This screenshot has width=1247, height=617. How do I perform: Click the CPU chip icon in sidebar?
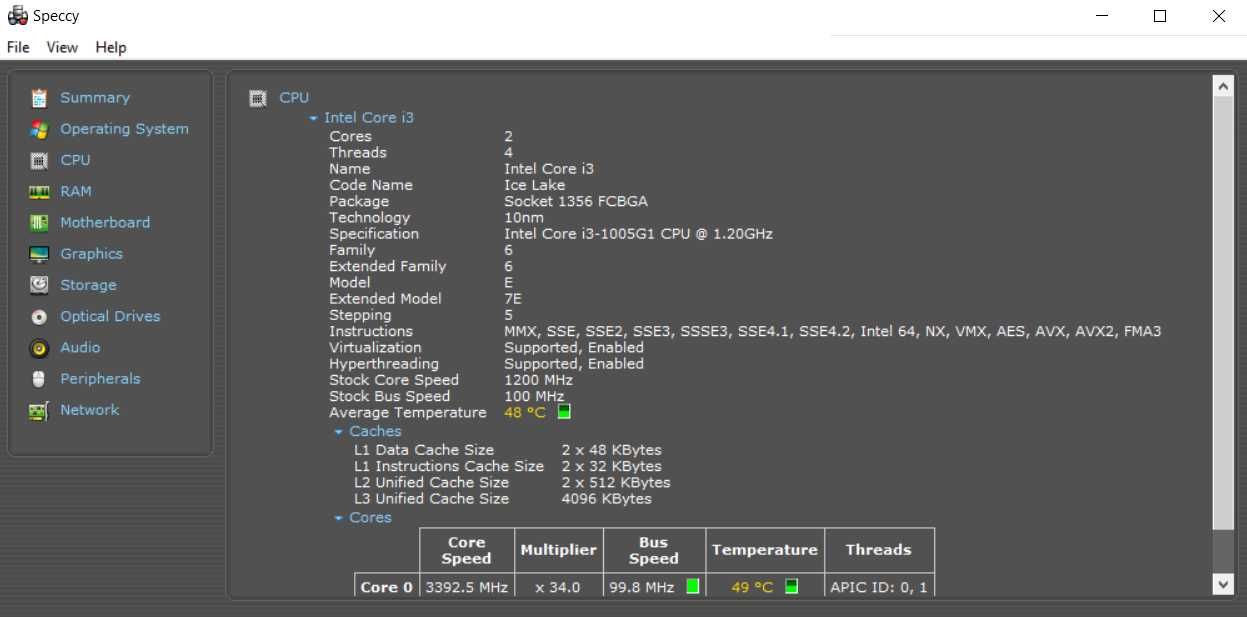tap(39, 160)
